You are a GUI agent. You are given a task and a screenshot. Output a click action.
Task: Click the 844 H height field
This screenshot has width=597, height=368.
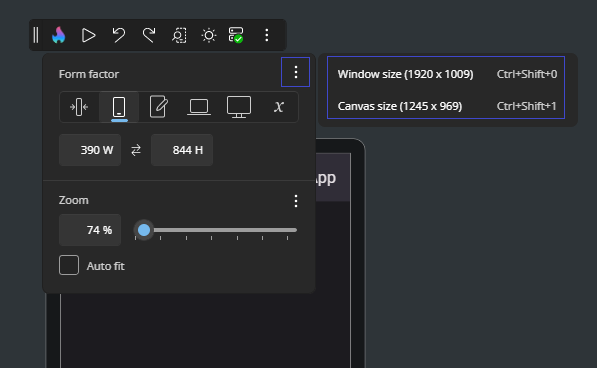pos(182,150)
